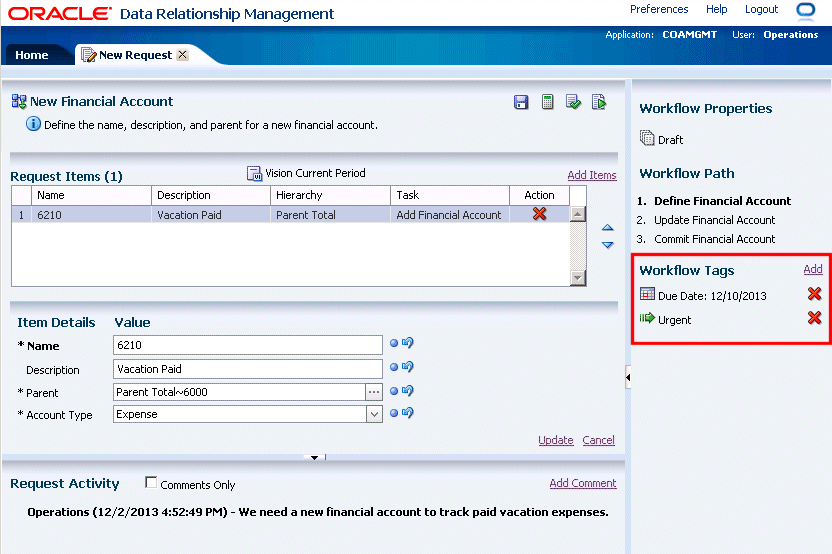The height and width of the screenshot is (554, 832).
Task: Remove the Due Date workflow tag
Action: click(814, 294)
